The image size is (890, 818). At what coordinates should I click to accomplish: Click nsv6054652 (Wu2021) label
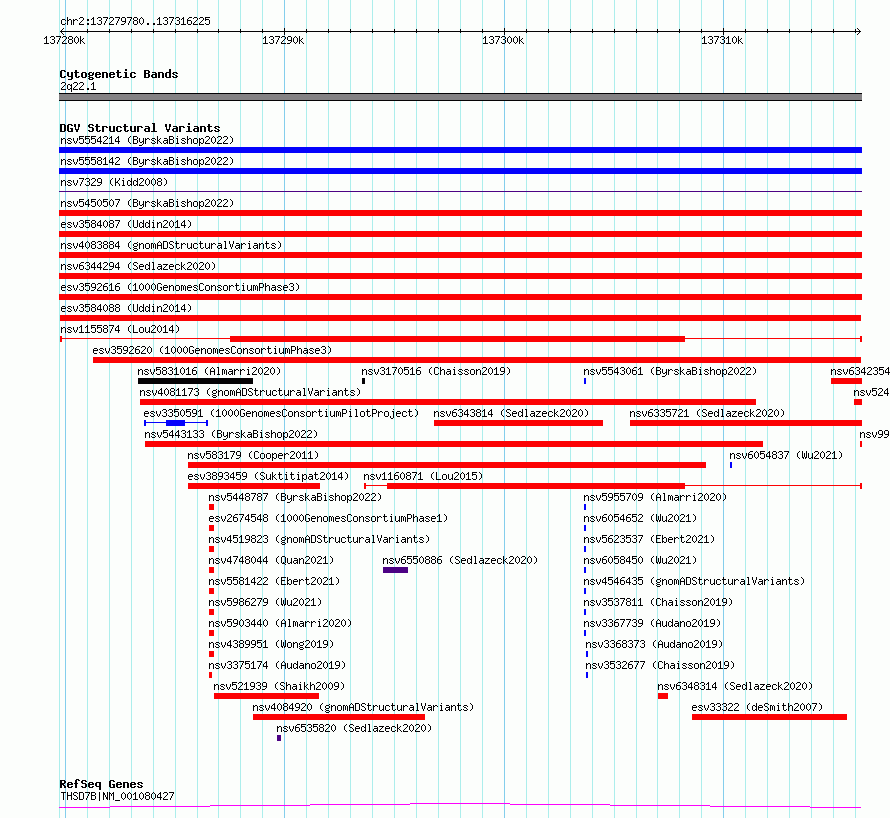coord(640,518)
